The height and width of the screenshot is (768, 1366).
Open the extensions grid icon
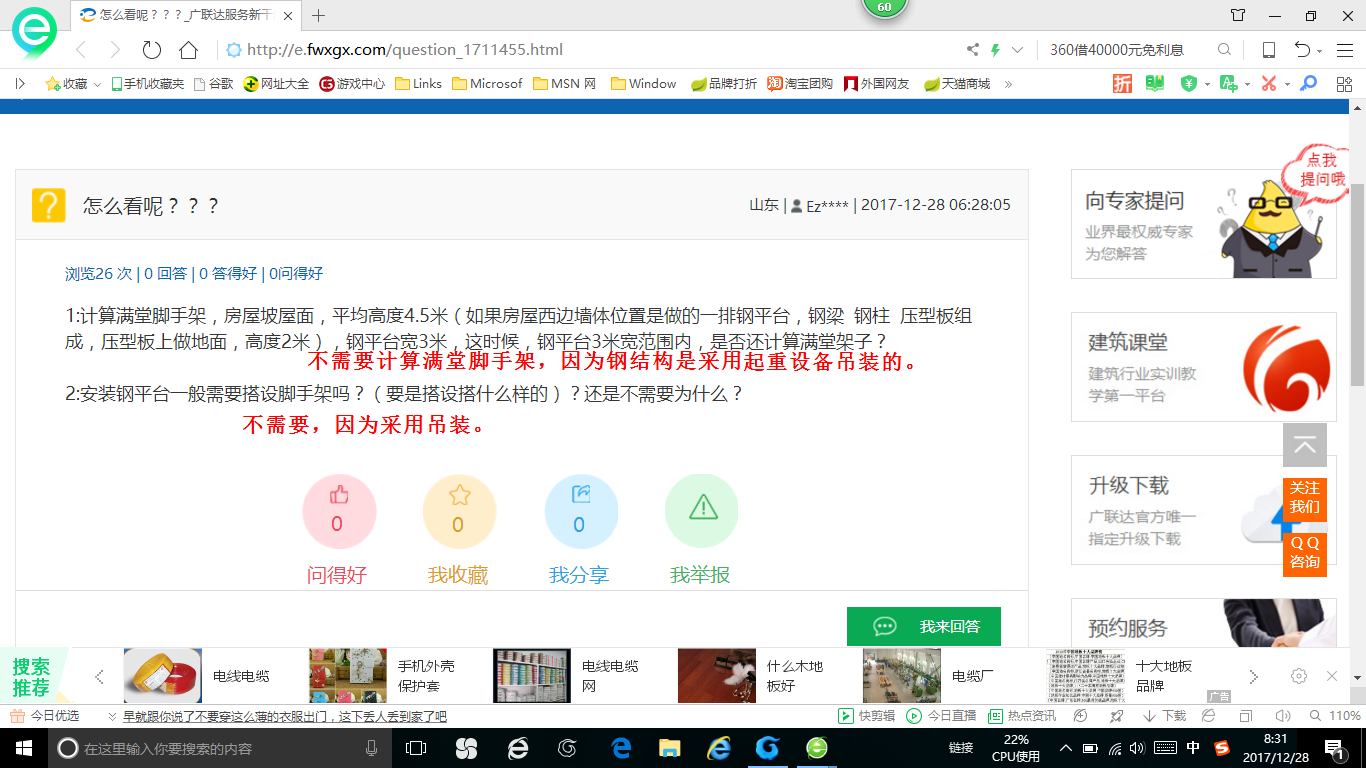1343,84
